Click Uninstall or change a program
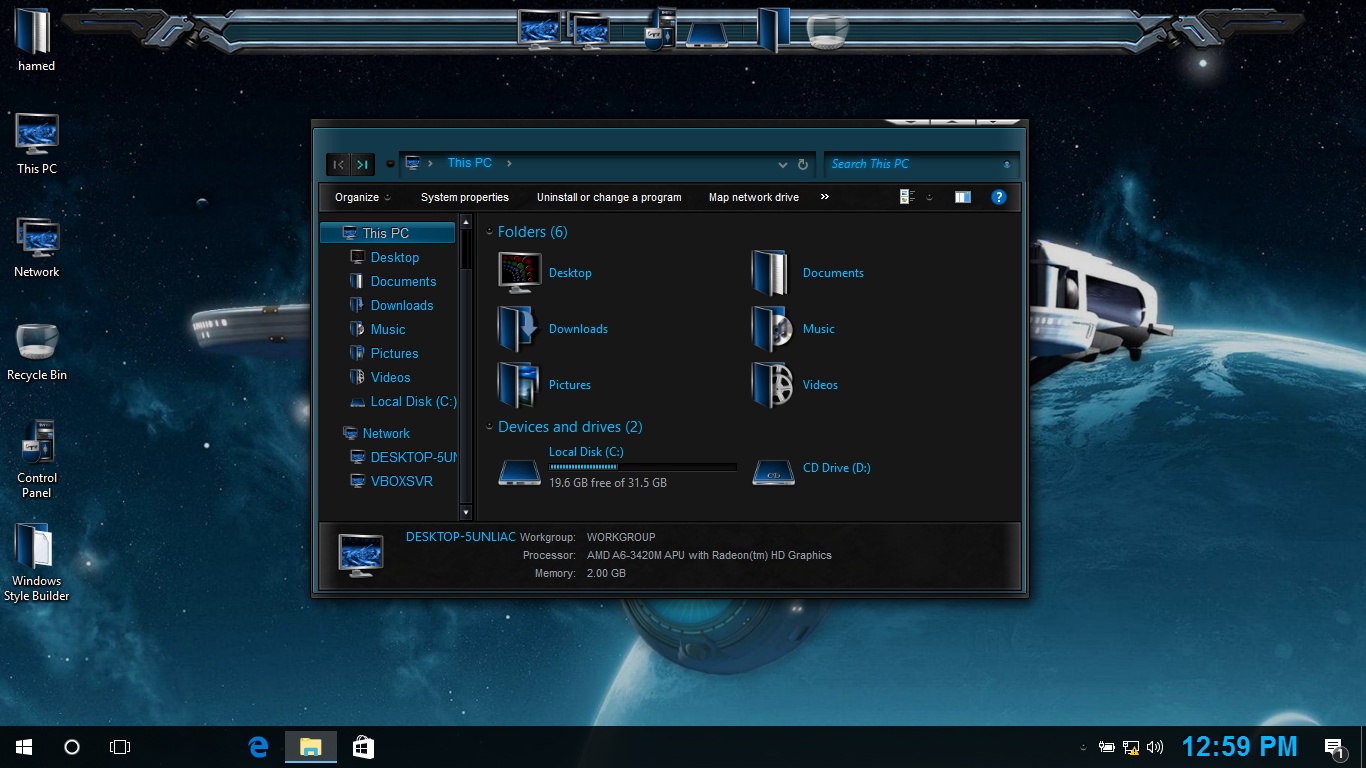The height and width of the screenshot is (768, 1366). pyautogui.click(x=608, y=197)
